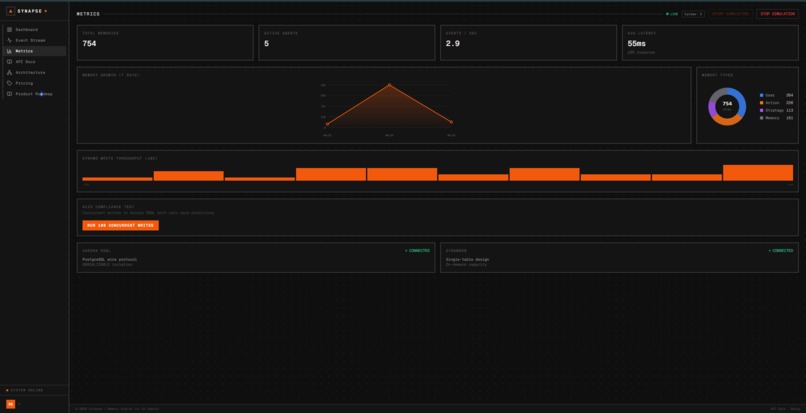Click the purple Strategy legend swatch

761,111
